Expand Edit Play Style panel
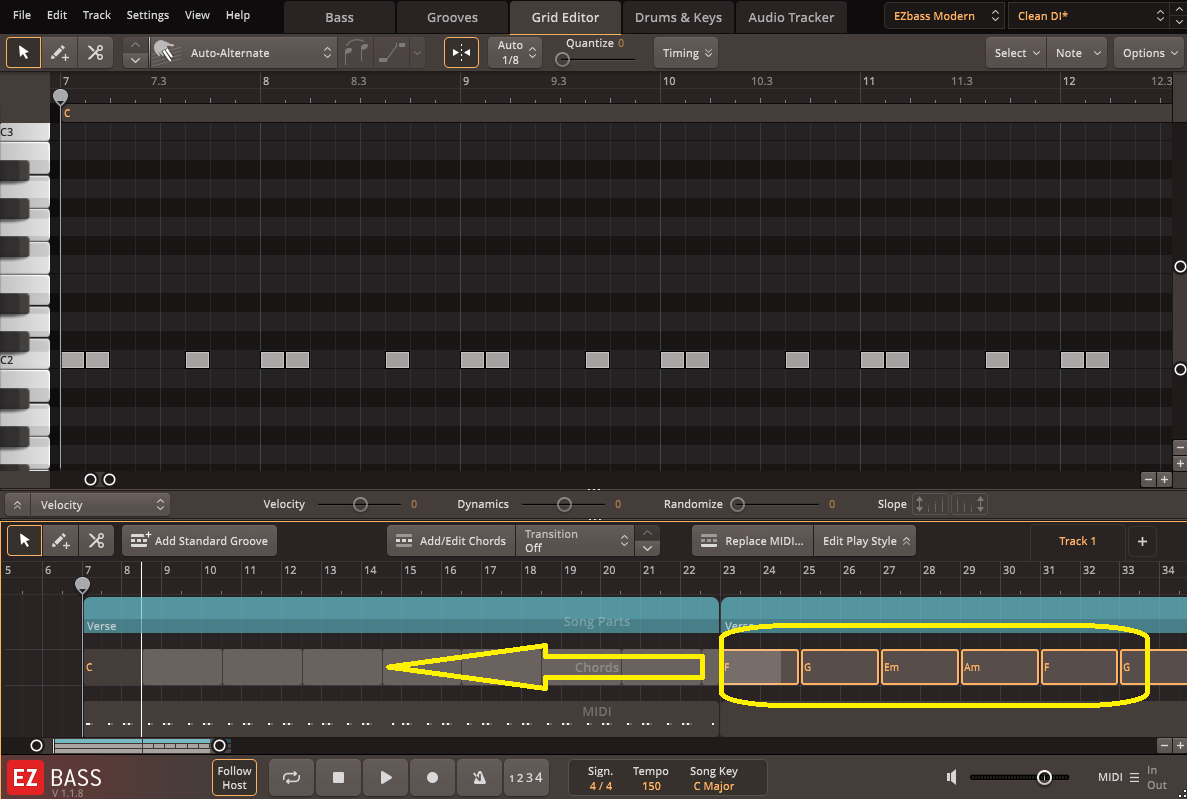This screenshot has width=1187, height=799. click(x=865, y=541)
